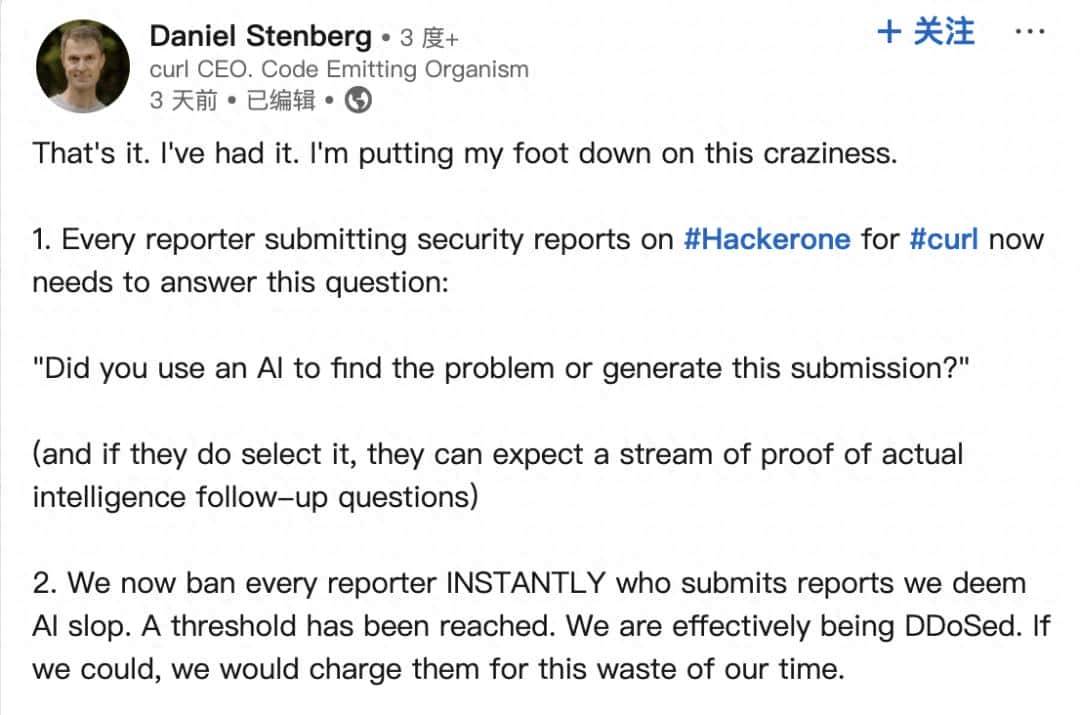Click the name Daniel Stenberg
The image size is (1080, 715).
coord(259,34)
